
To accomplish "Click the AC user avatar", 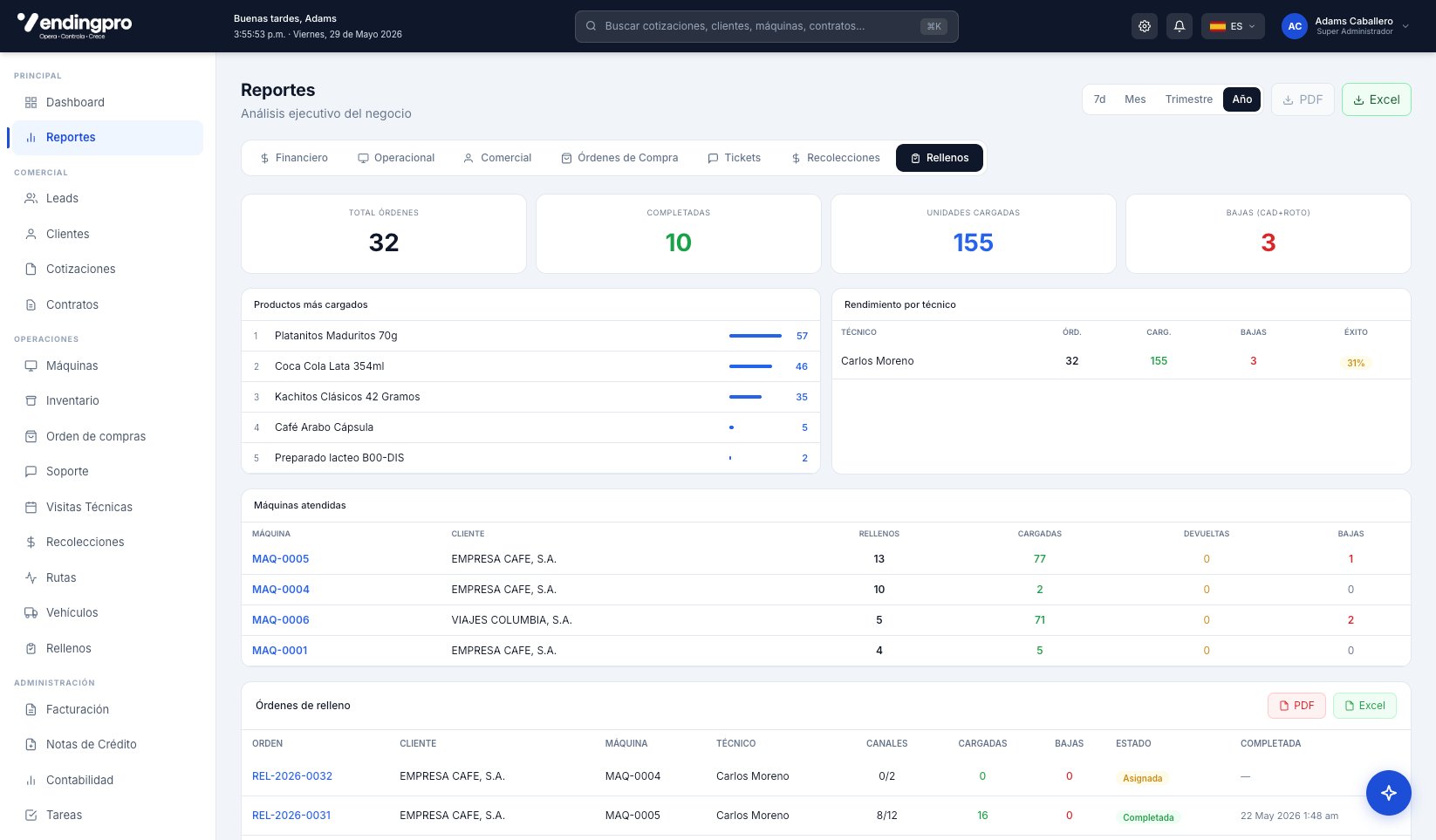I will (x=1295, y=26).
